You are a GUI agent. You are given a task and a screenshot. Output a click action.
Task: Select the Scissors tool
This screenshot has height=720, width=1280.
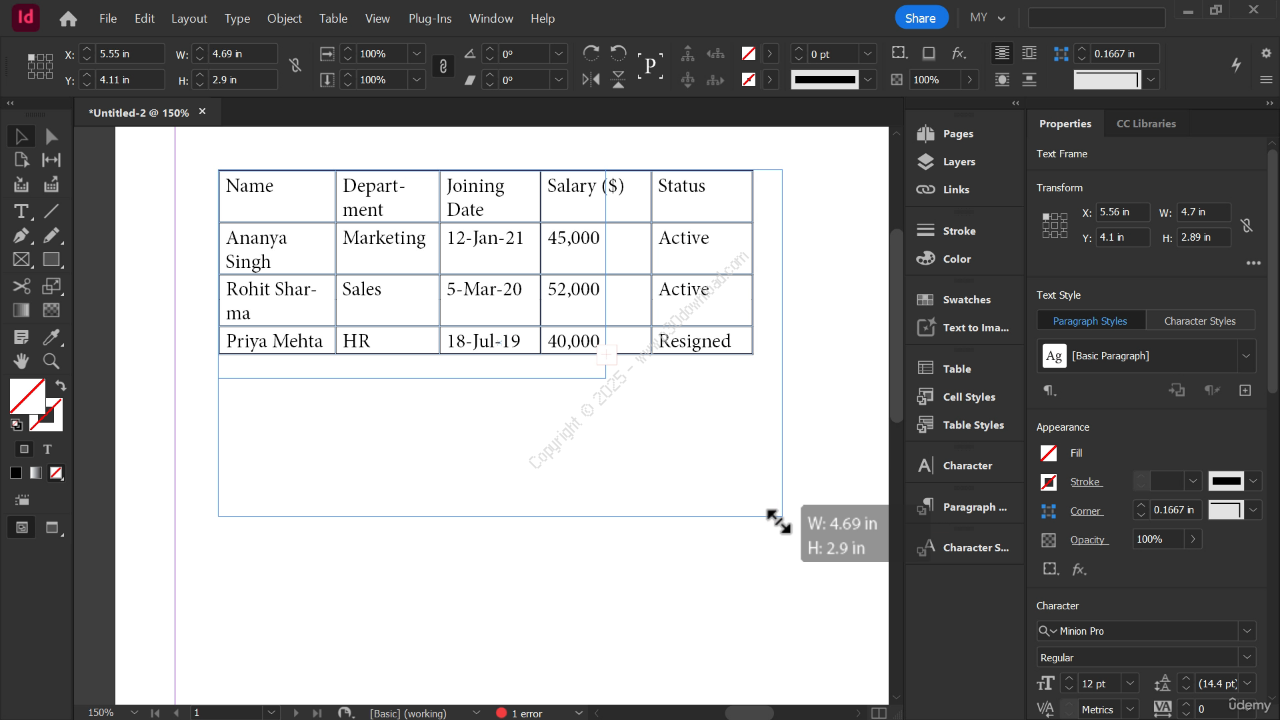(x=21, y=286)
